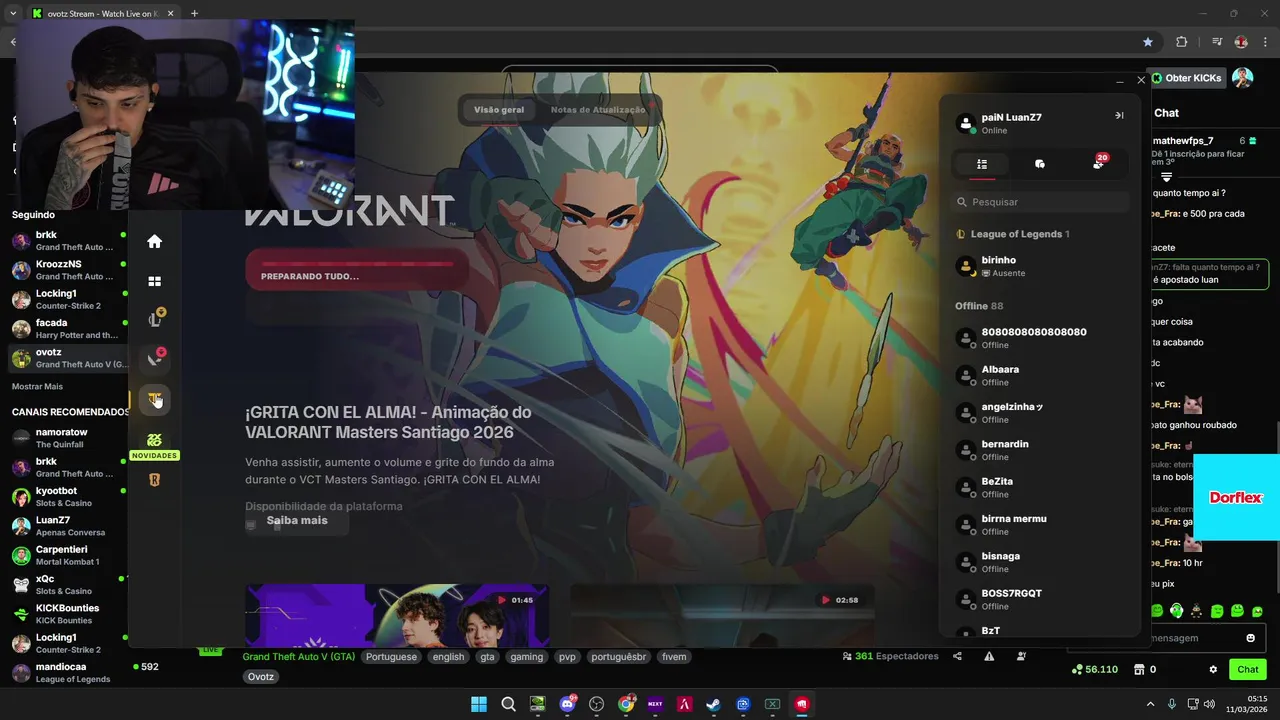Select offline friend BOSS7RGQT
The image size is (1280, 720).
click(x=1040, y=599)
